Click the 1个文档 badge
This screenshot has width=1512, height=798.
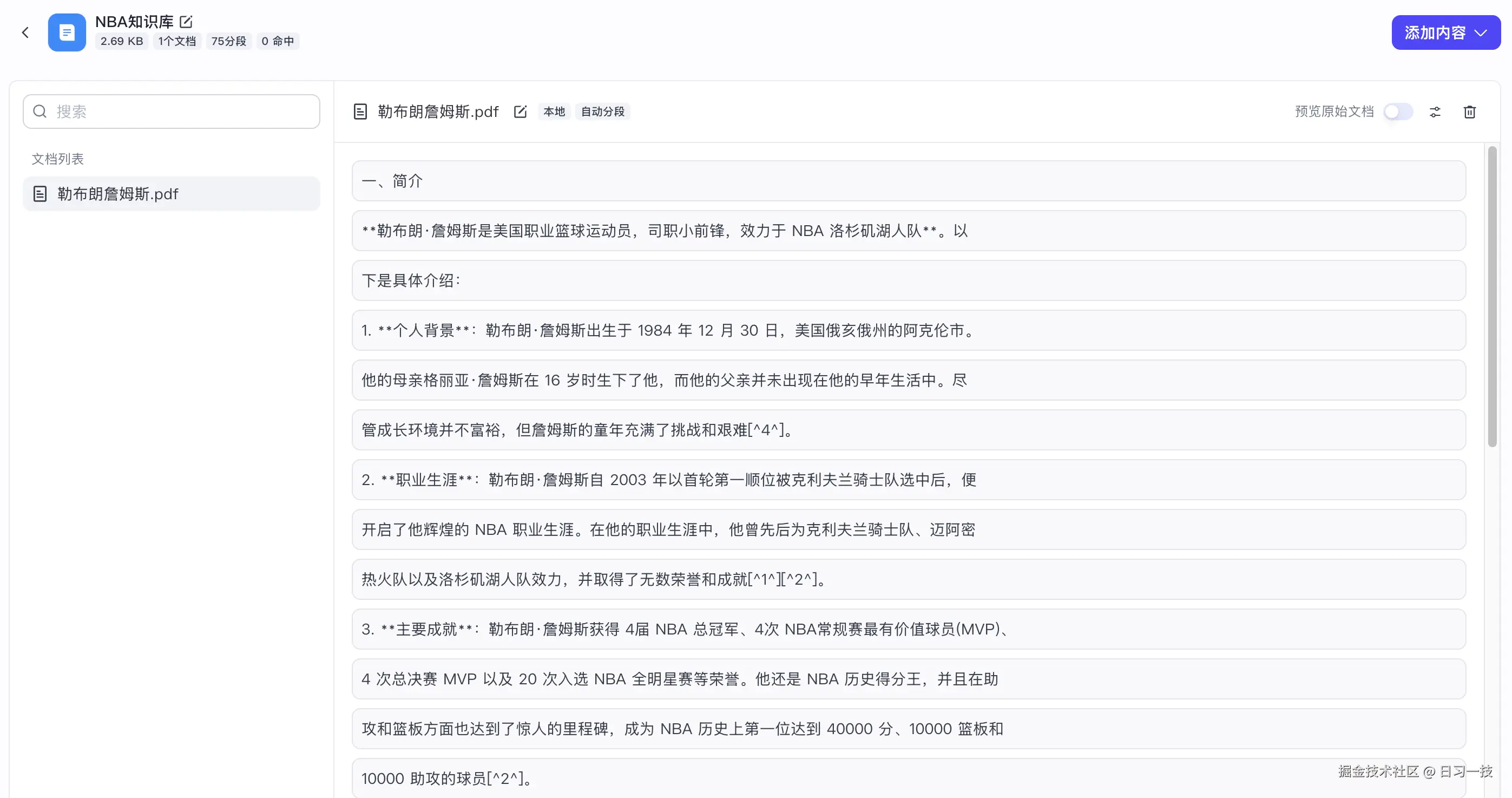176,41
